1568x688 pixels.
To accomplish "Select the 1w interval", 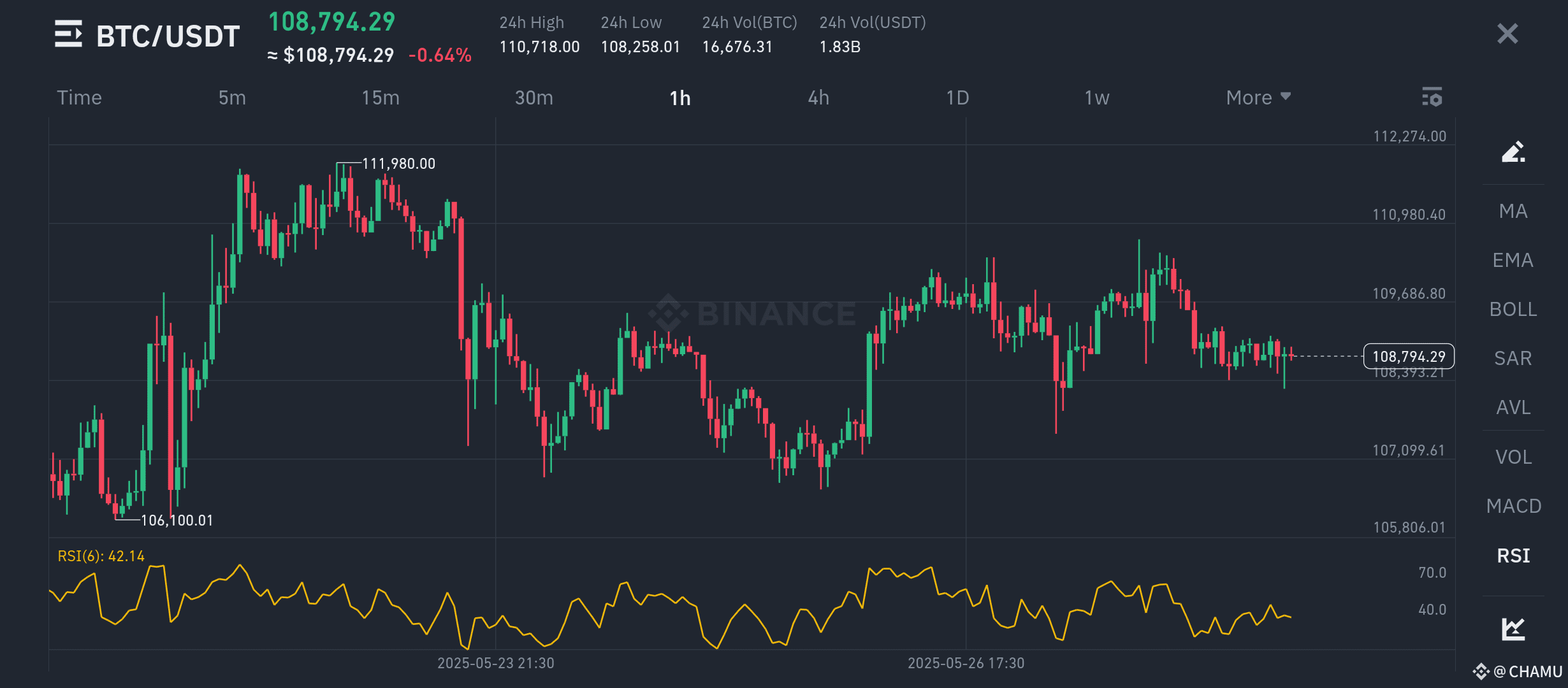I will 1097,97.
